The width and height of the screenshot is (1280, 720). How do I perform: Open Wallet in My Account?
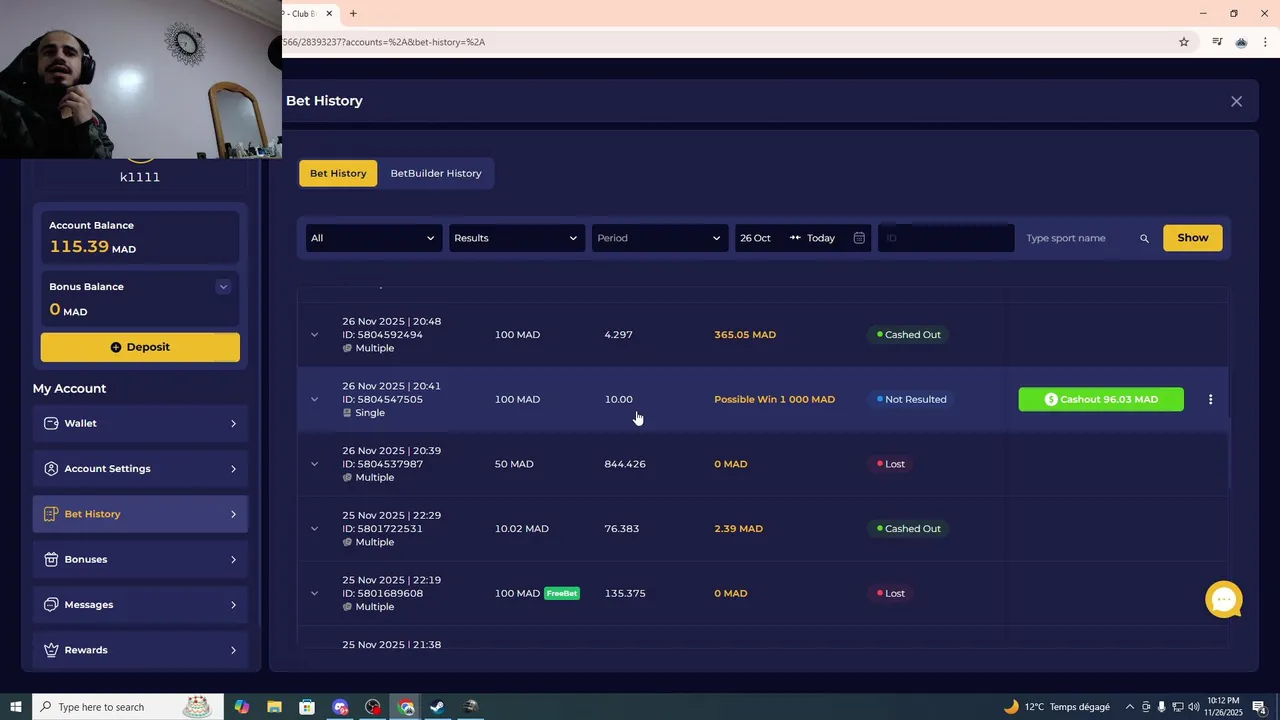click(x=140, y=423)
